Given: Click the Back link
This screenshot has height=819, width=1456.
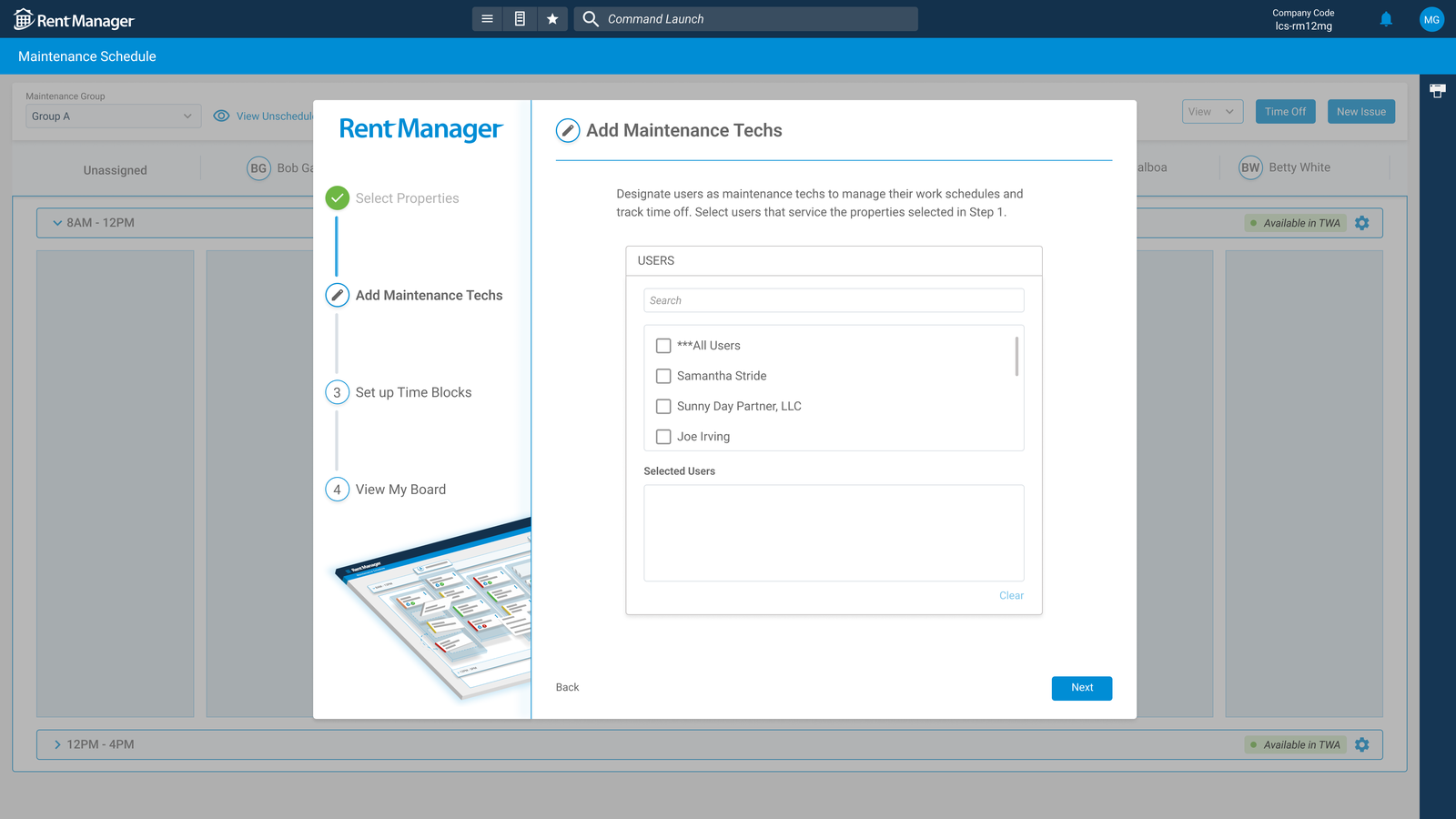Looking at the screenshot, I should point(567,688).
